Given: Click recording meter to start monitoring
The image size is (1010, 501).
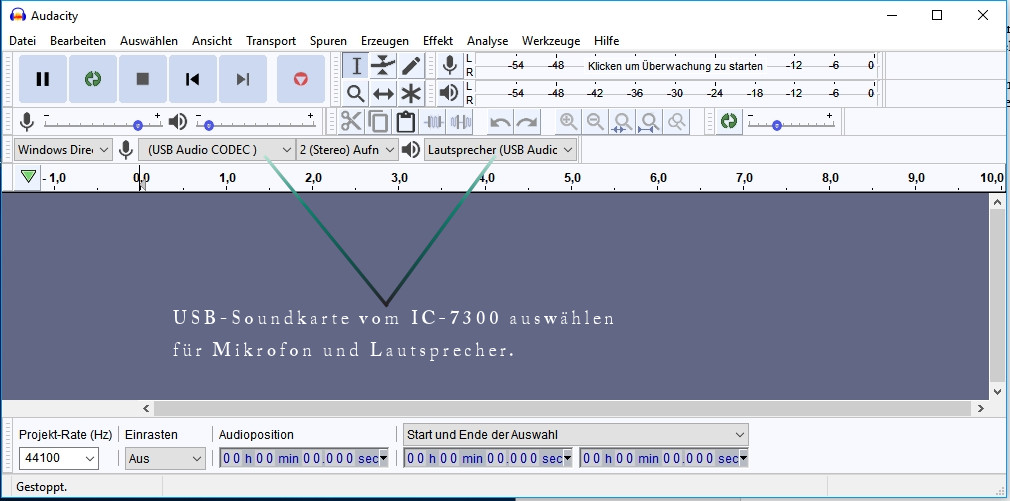Looking at the screenshot, I should click(x=675, y=66).
